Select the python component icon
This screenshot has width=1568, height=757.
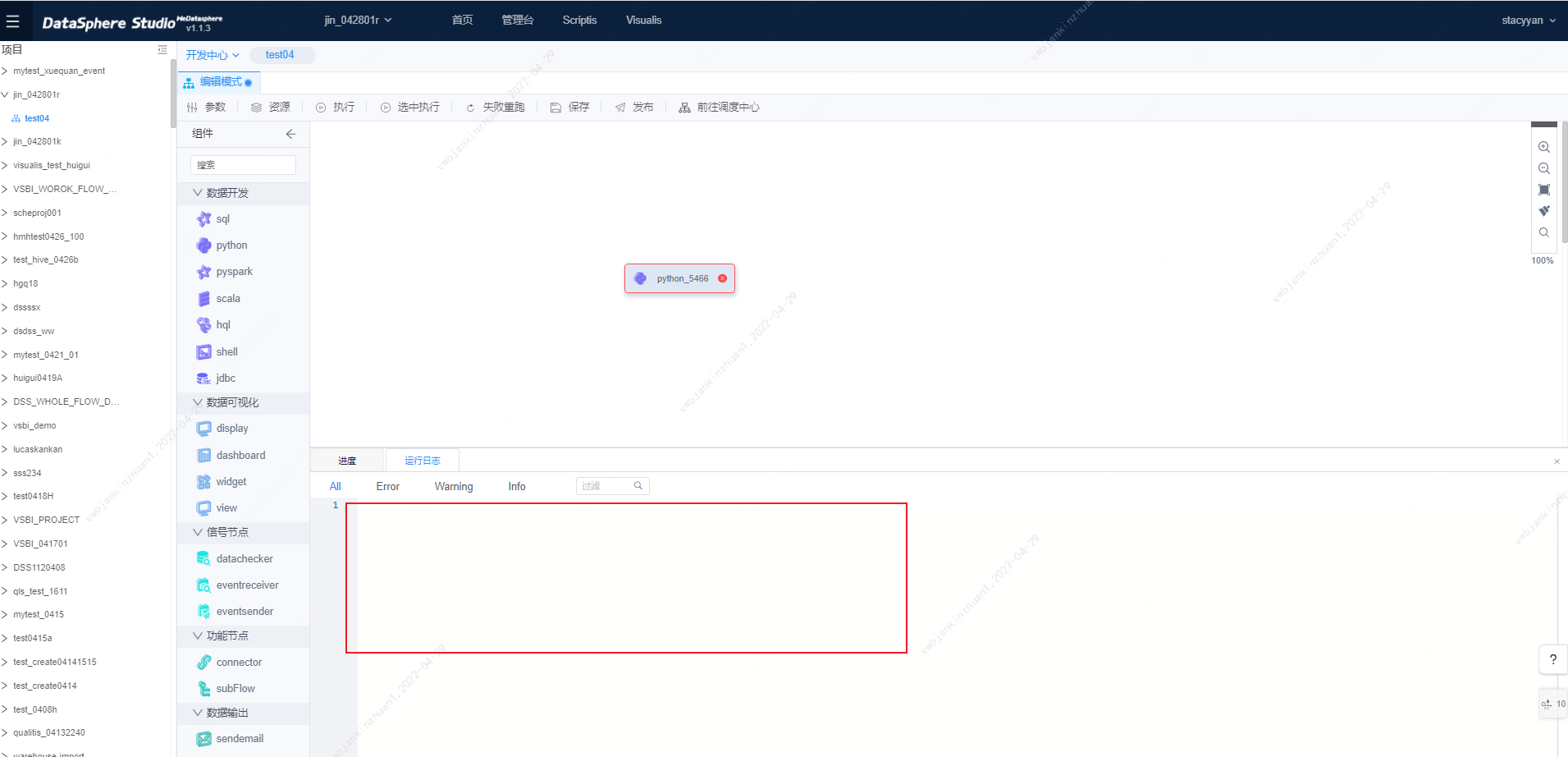(x=204, y=245)
